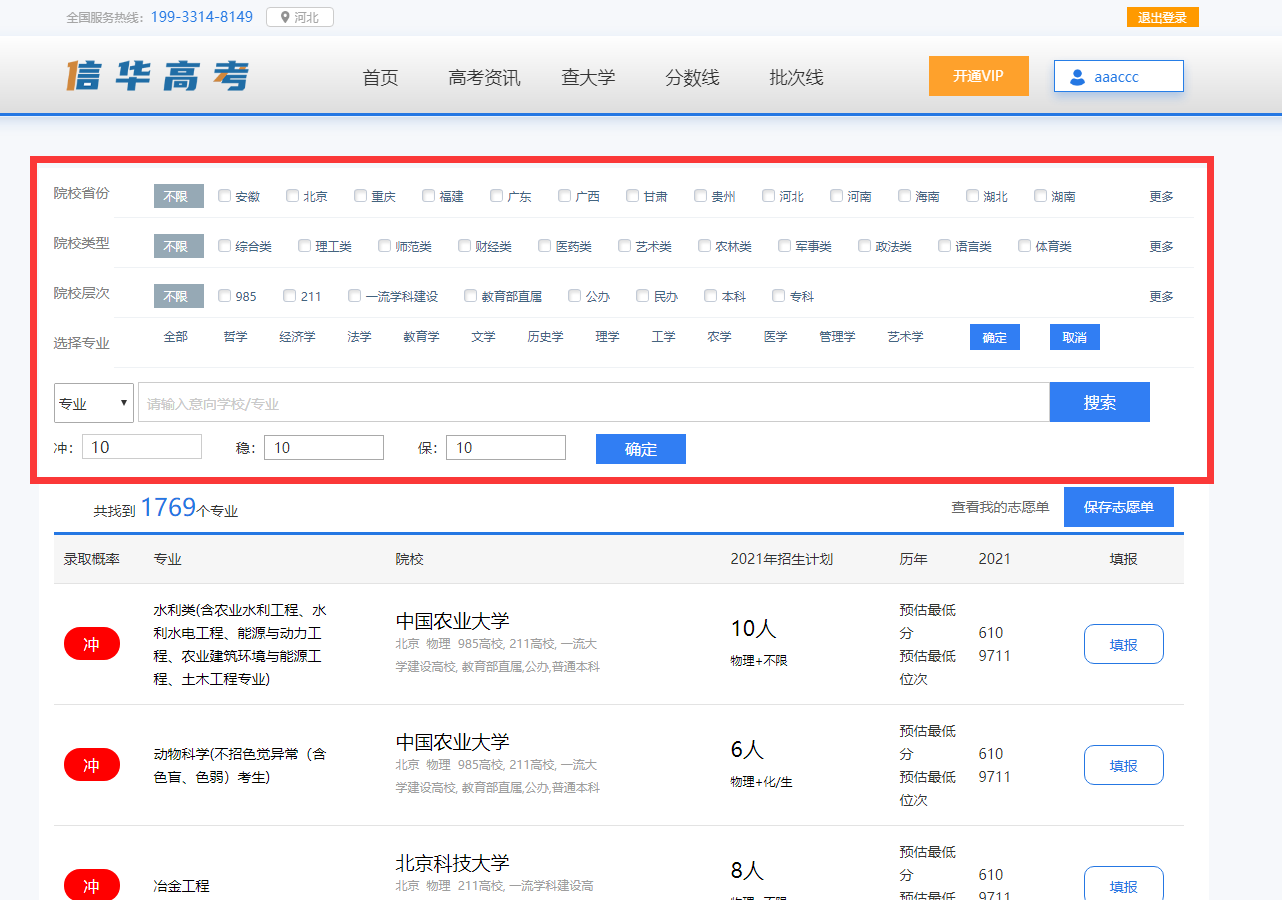Choose the 工学 major category
This screenshot has height=900, width=1282.
tap(663, 337)
